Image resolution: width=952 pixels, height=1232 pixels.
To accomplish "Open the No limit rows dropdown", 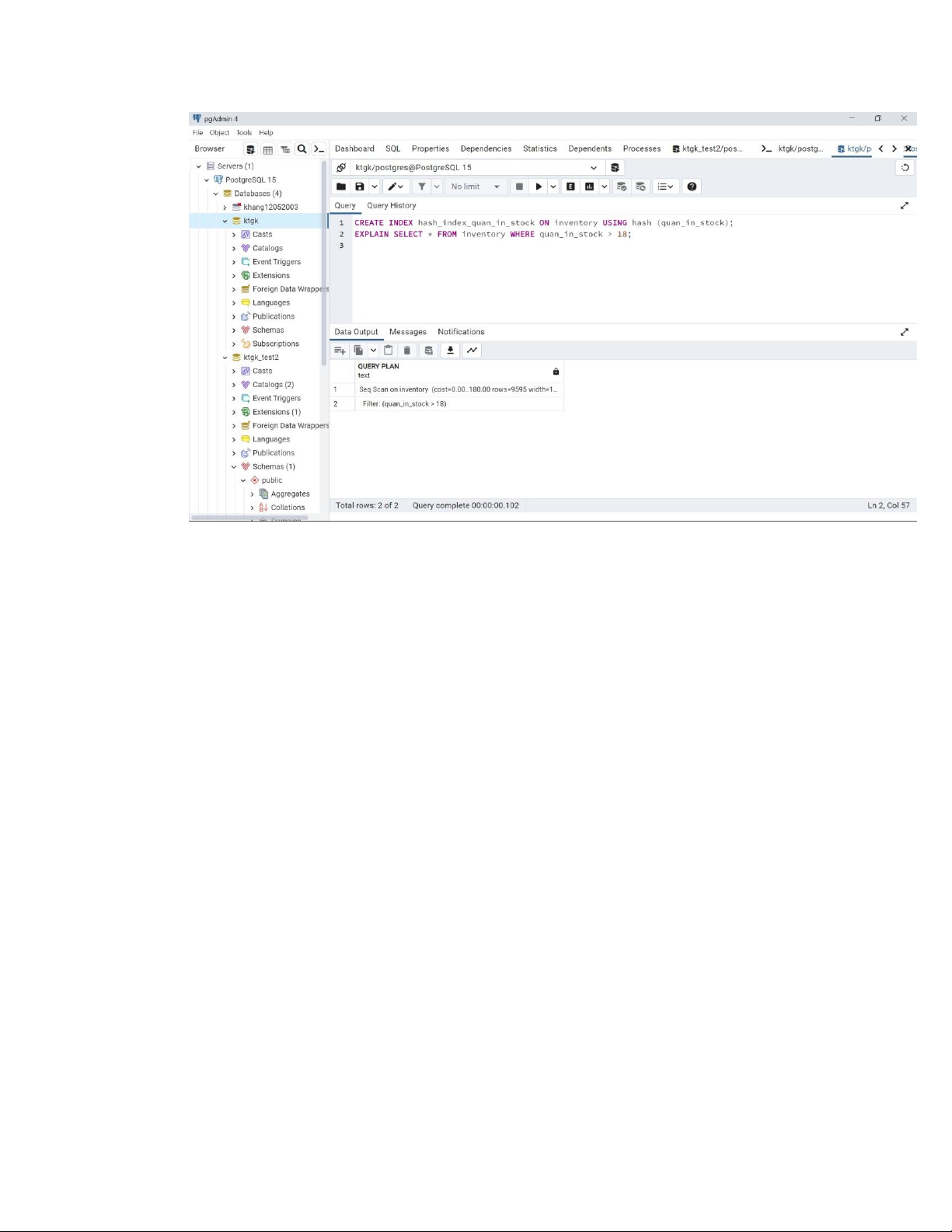I will (476, 187).
